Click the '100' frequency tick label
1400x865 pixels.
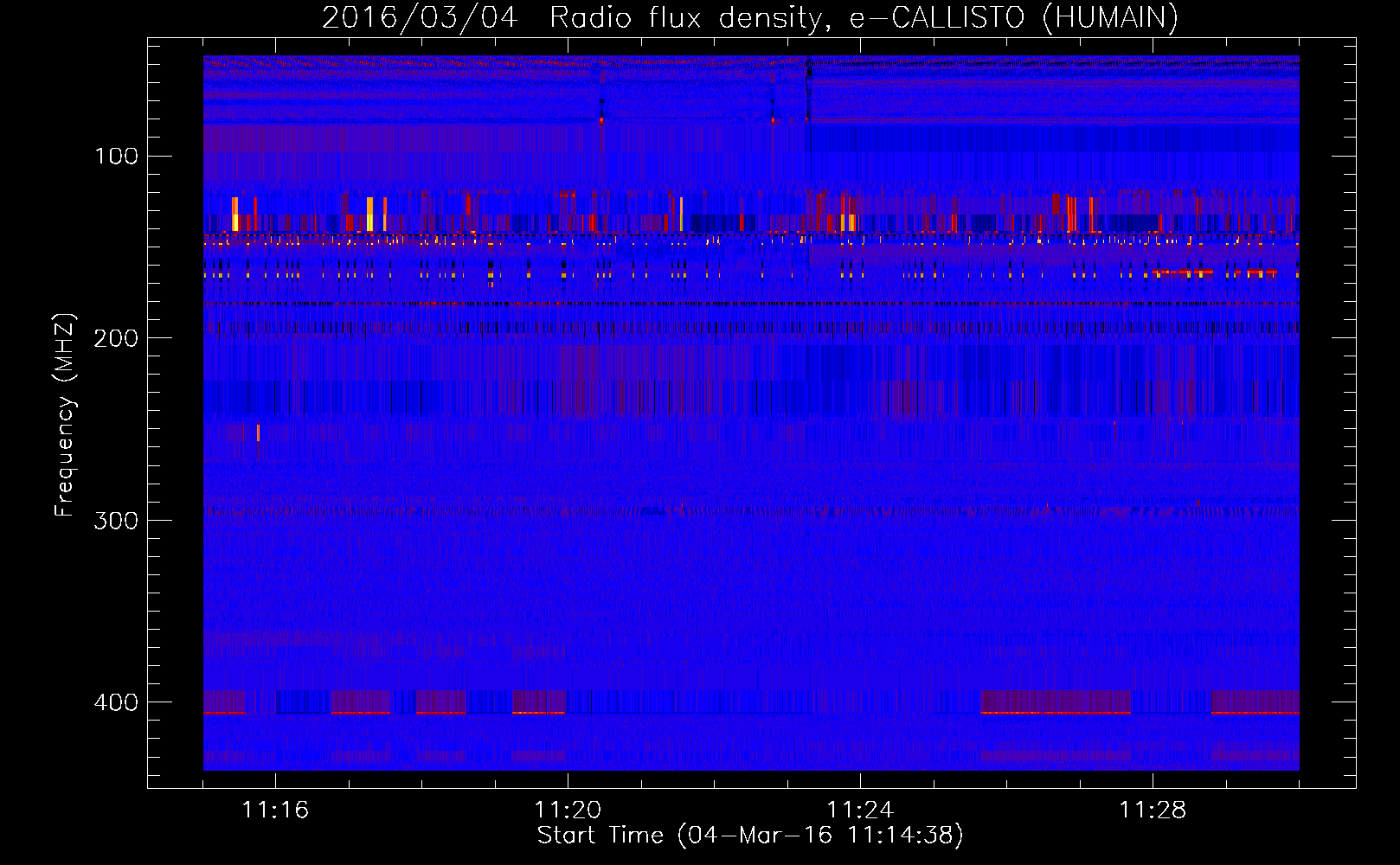coord(117,157)
